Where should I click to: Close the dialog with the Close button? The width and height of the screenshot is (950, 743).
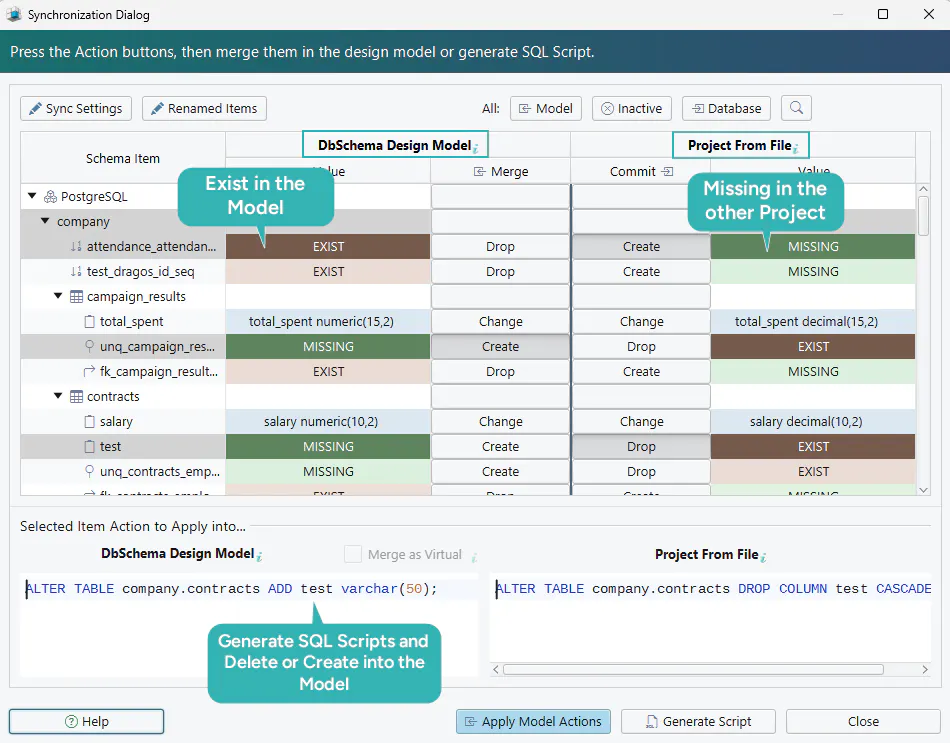click(863, 721)
